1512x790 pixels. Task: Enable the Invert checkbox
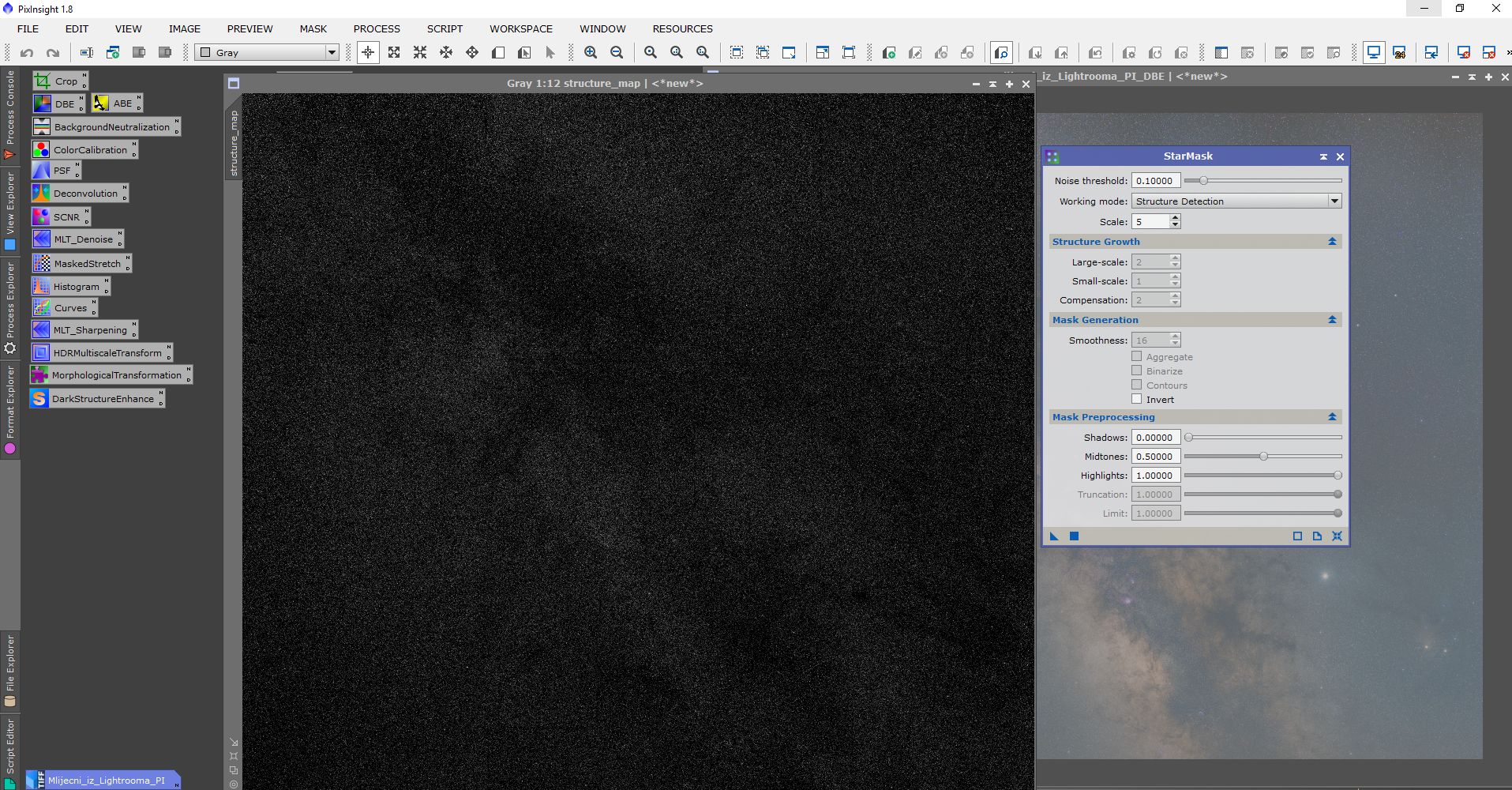1137,399
